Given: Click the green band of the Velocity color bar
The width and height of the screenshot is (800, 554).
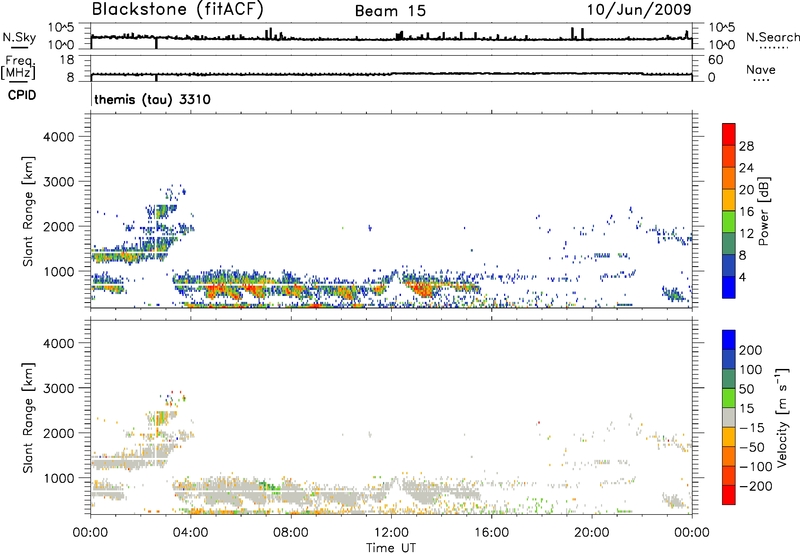Looking at the screenshot, I should click(x=729, y=398).
